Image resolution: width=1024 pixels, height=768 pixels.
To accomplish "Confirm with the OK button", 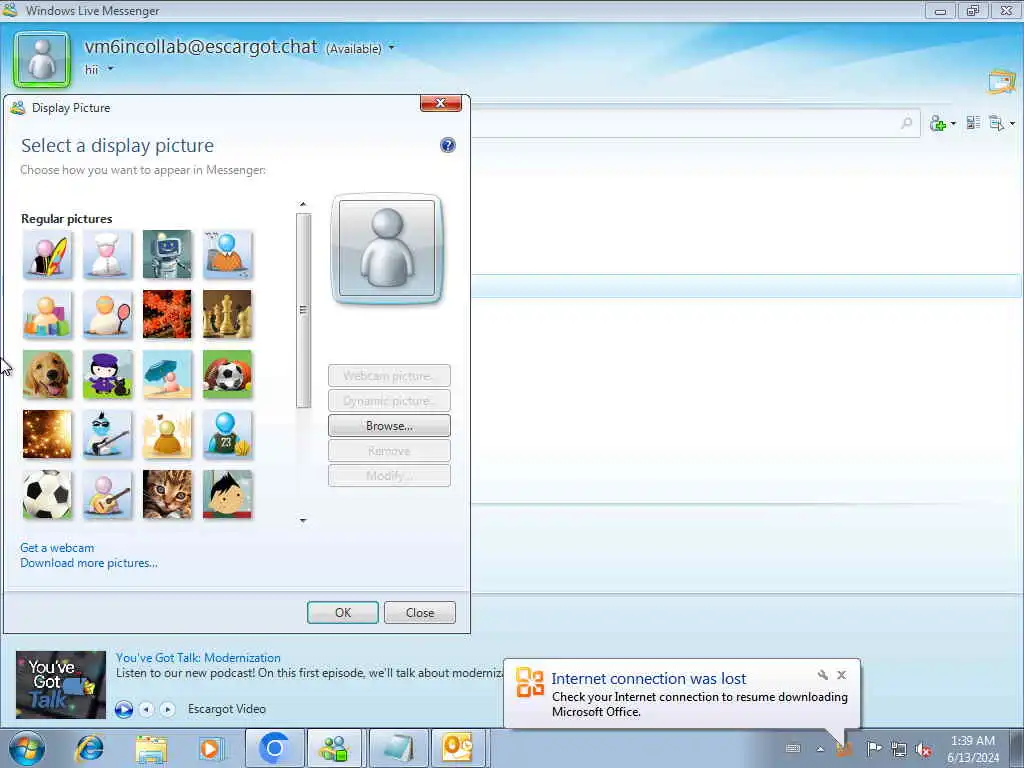I will pos(343,613).
